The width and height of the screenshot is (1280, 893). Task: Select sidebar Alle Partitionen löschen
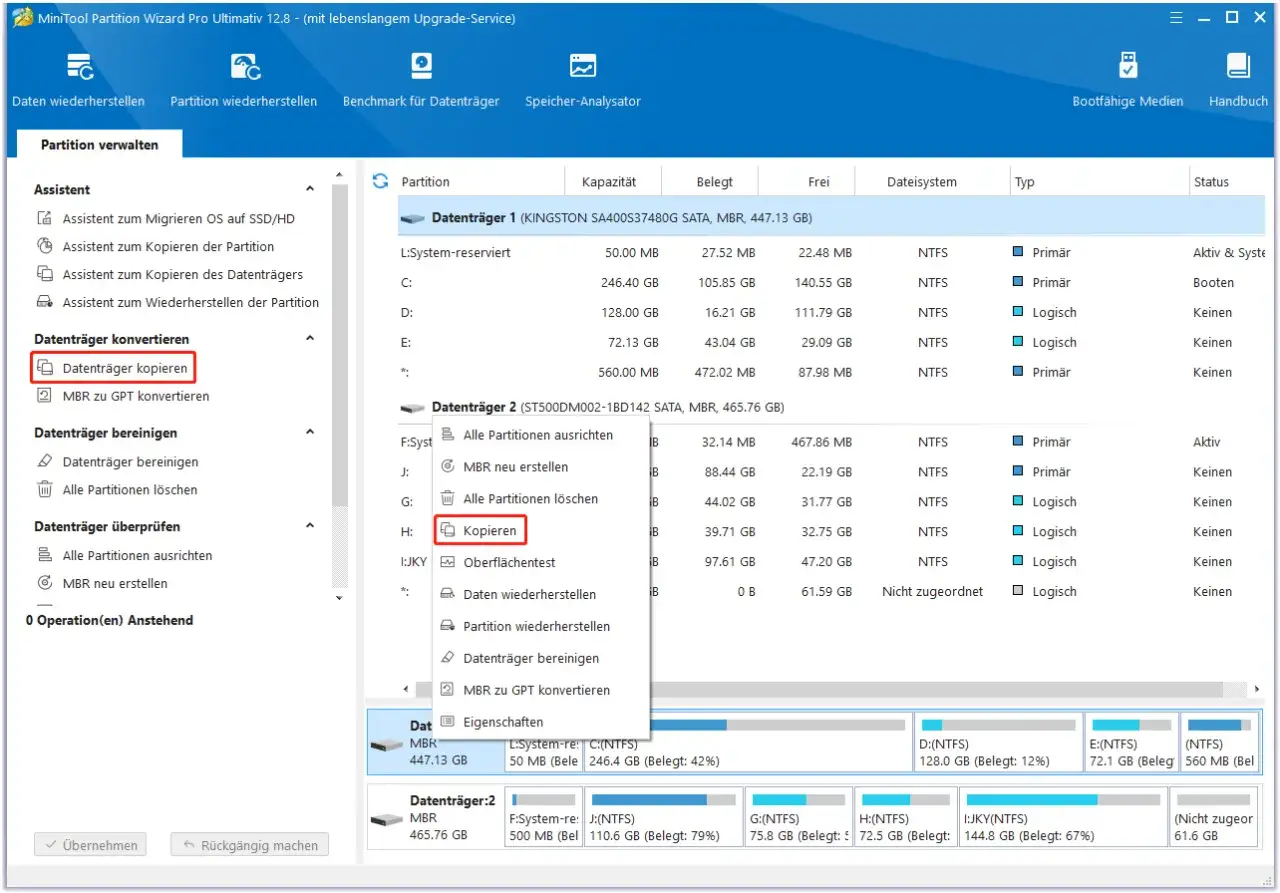(x=117, y=490)
